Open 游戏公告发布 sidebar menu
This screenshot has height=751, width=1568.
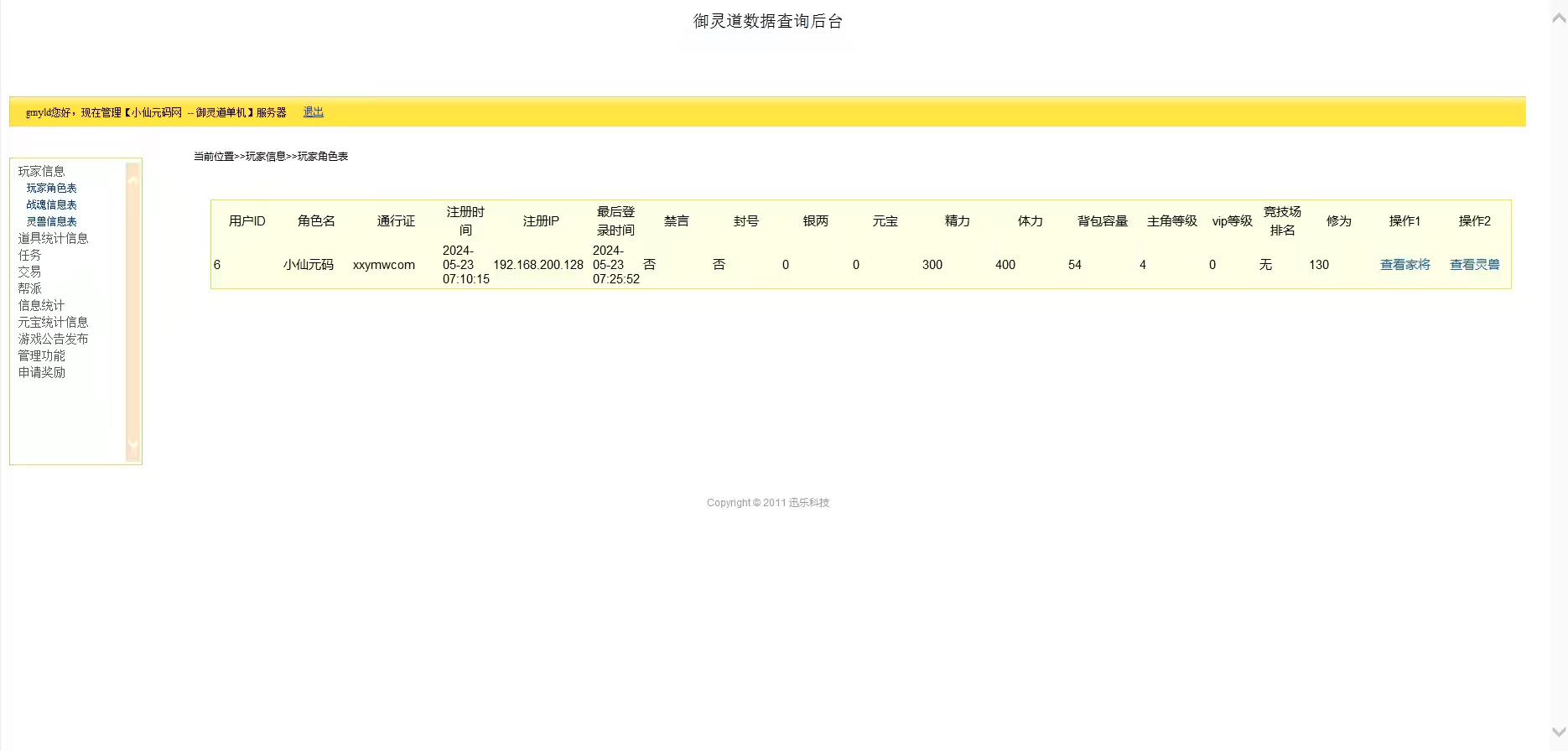(x=53, y=339)
